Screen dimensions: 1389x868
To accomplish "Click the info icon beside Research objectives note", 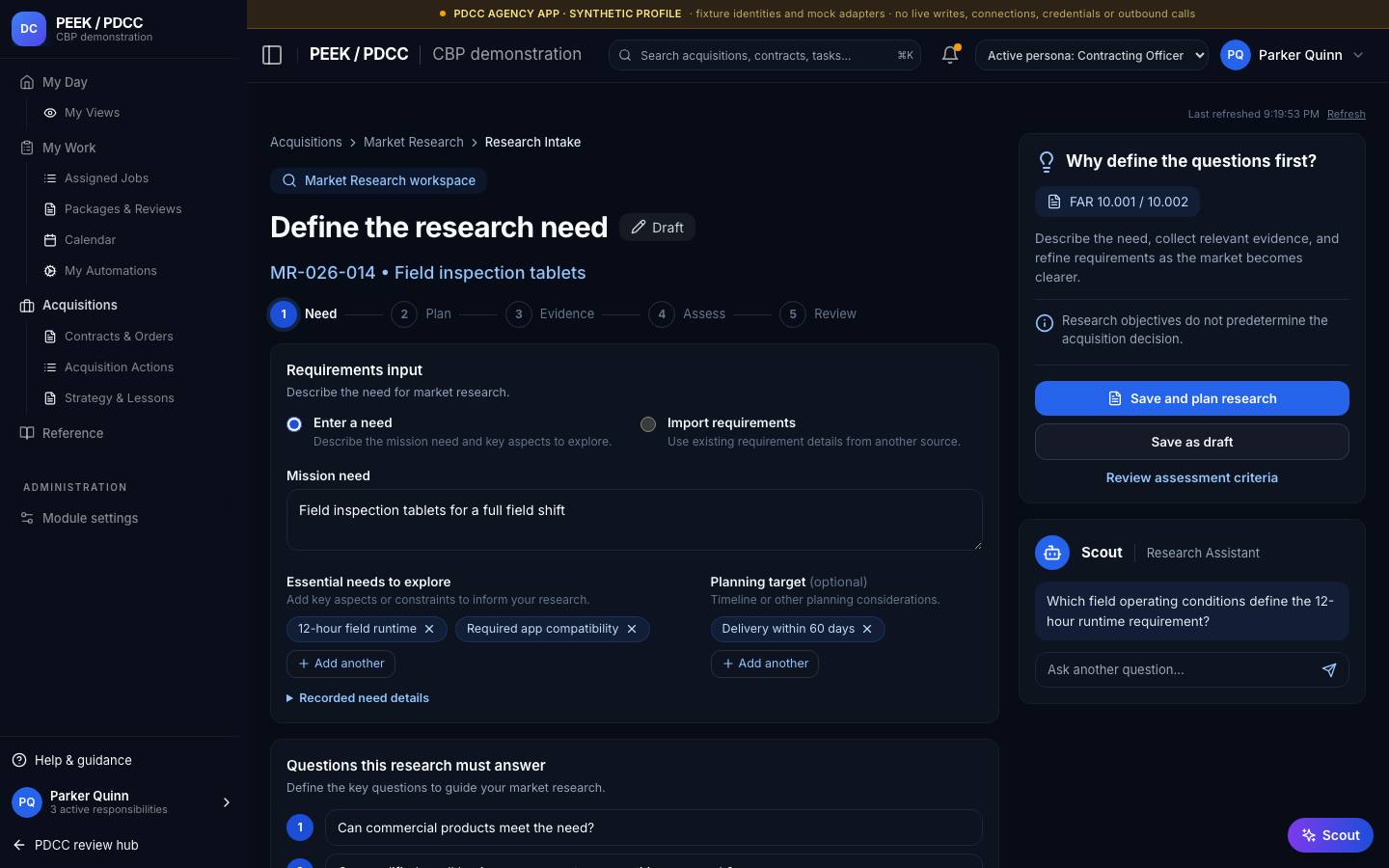I will (x=1045, y=323).
